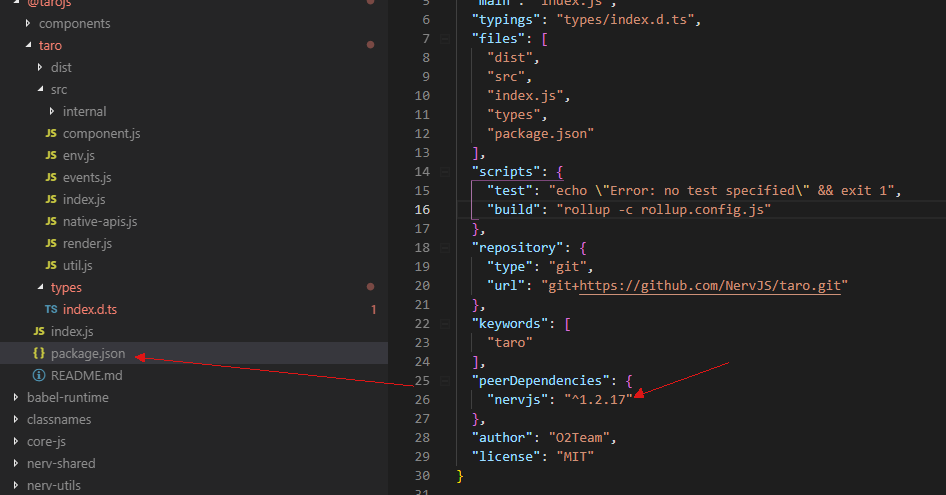Click JS icon of render.js

51,243
